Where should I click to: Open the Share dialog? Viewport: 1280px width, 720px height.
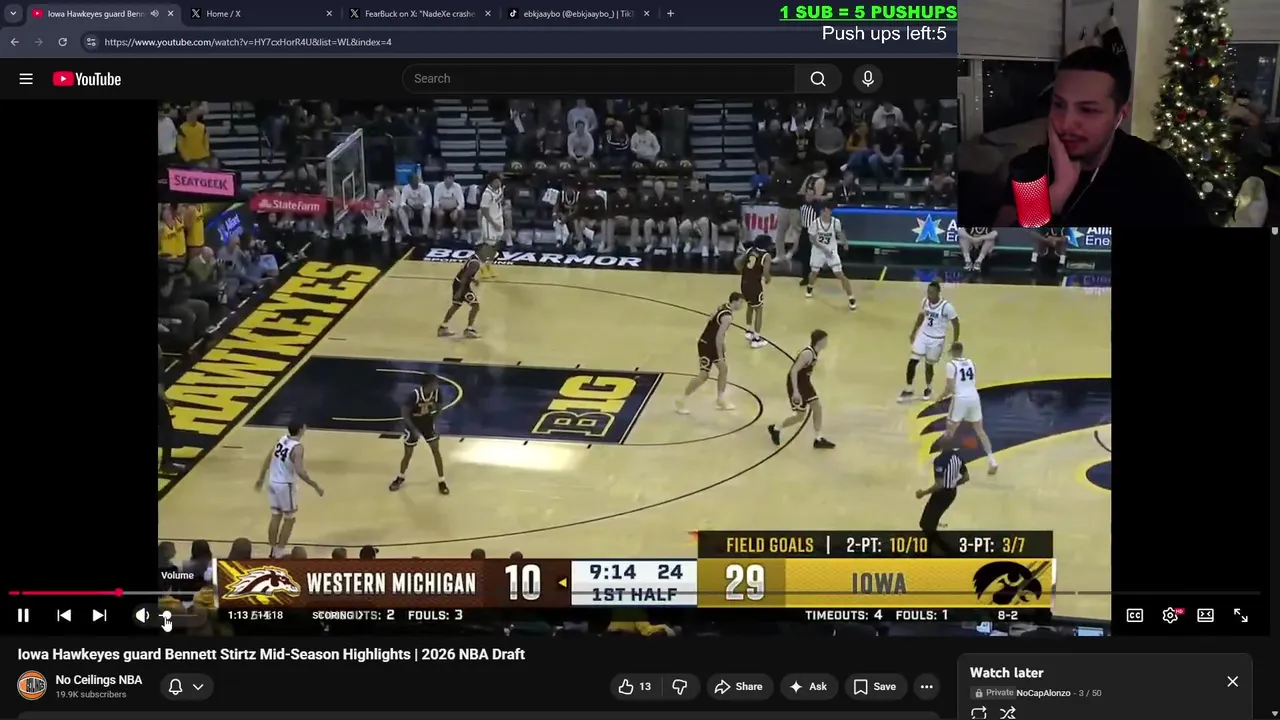pyautogui.click(x=738, y=686)
